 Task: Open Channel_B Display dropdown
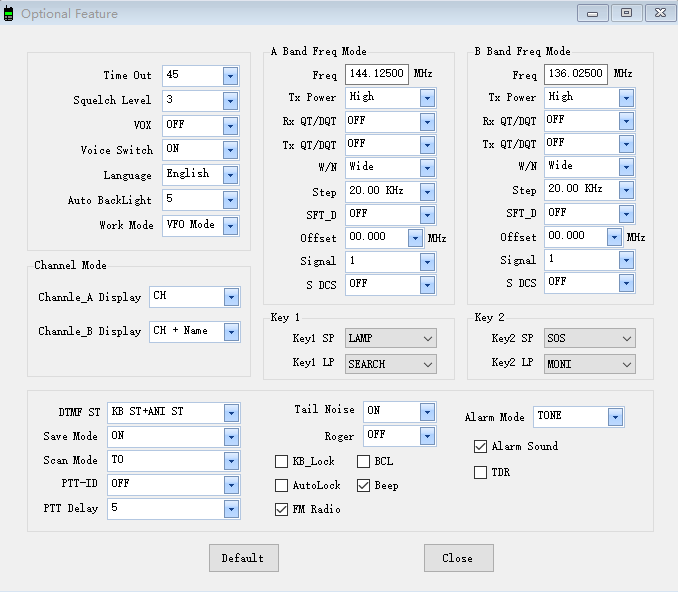click(x=232, y=331)
